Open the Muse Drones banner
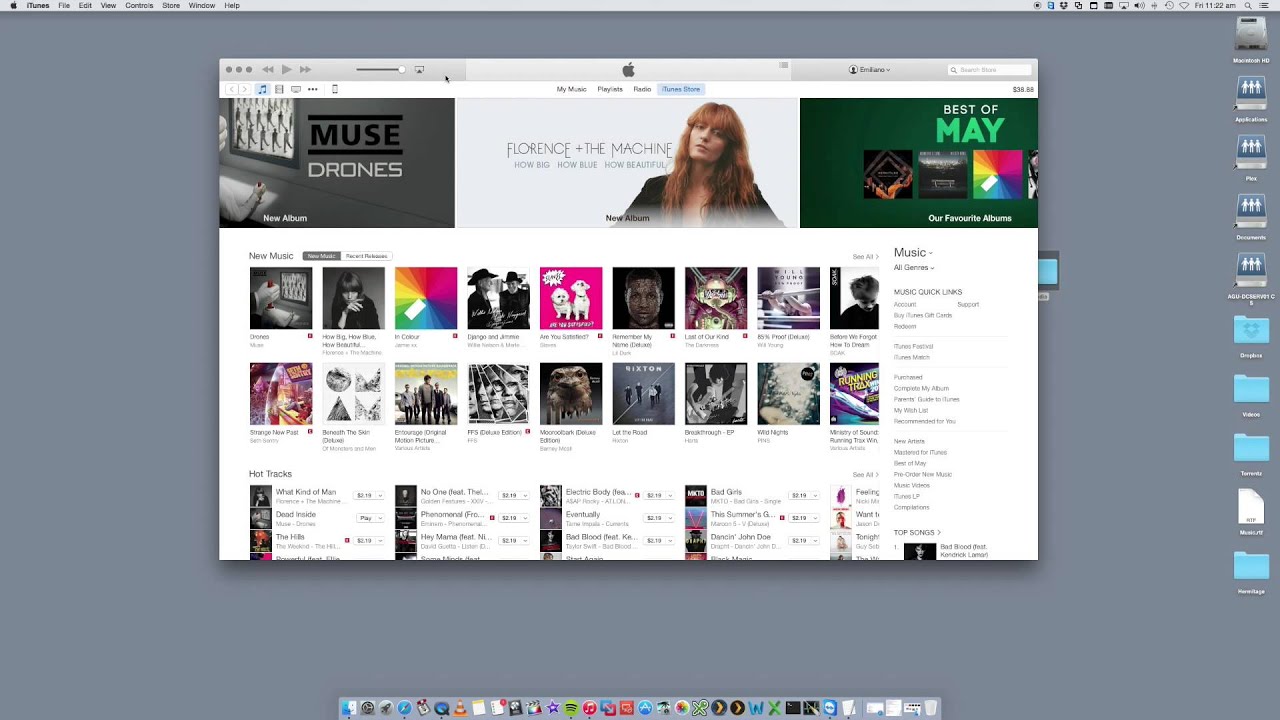This screenshot has width=1280, height=720. tap(337, 163)
